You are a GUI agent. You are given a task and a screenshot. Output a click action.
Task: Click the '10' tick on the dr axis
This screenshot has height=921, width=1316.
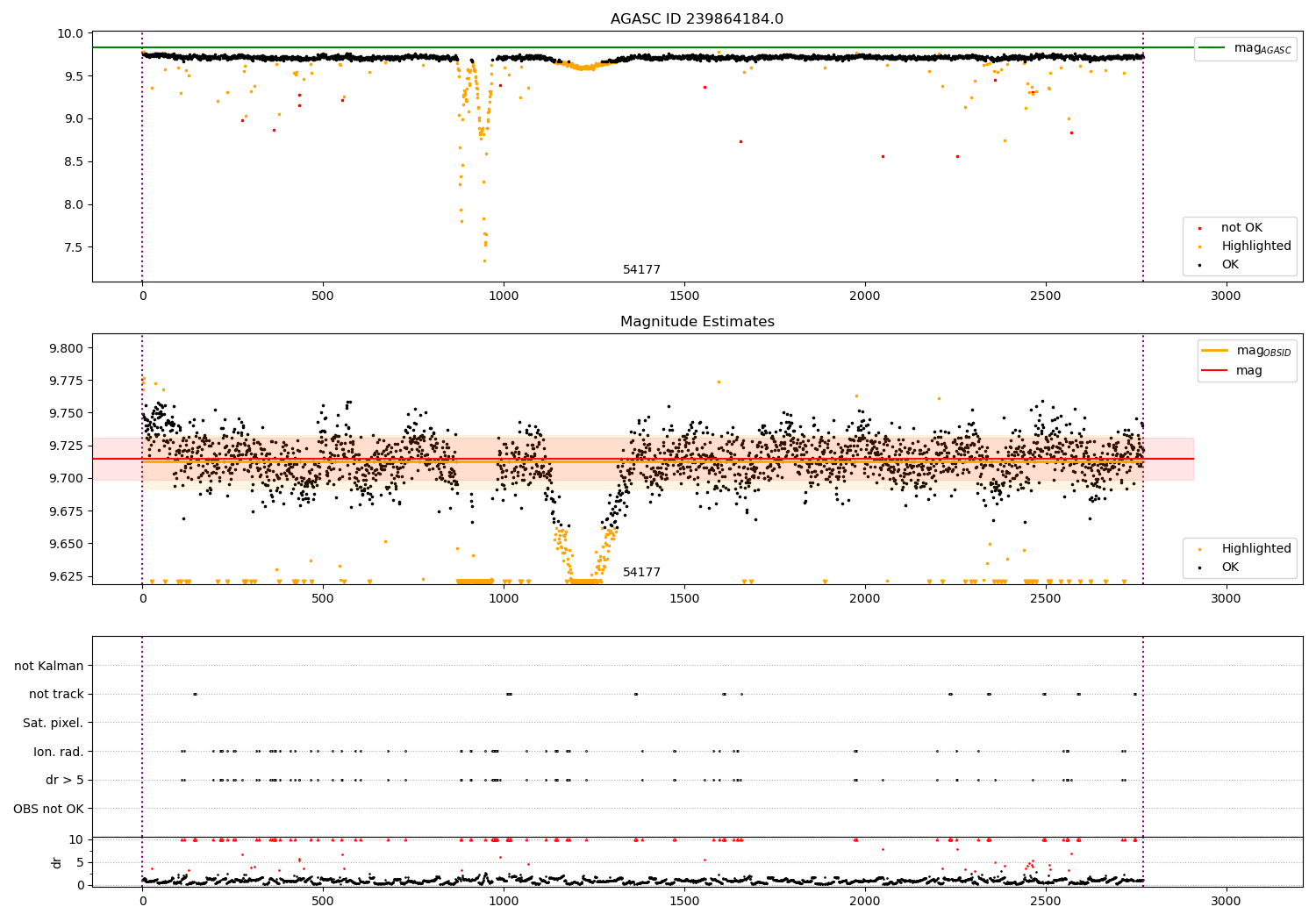tap(77, 839)
